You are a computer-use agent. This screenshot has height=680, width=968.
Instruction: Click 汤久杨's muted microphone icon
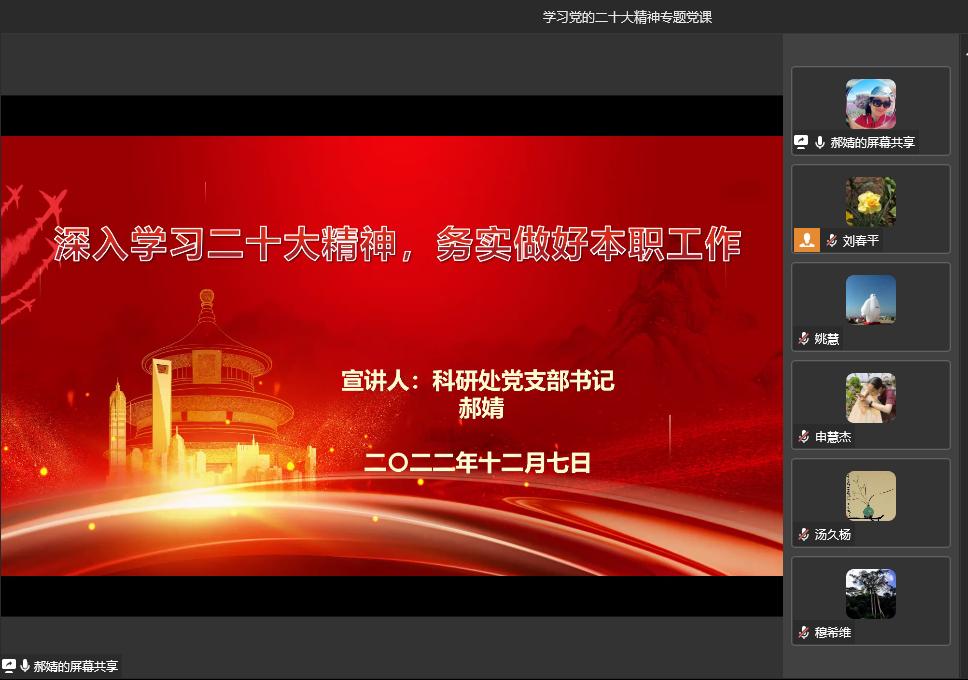point(804,535)
